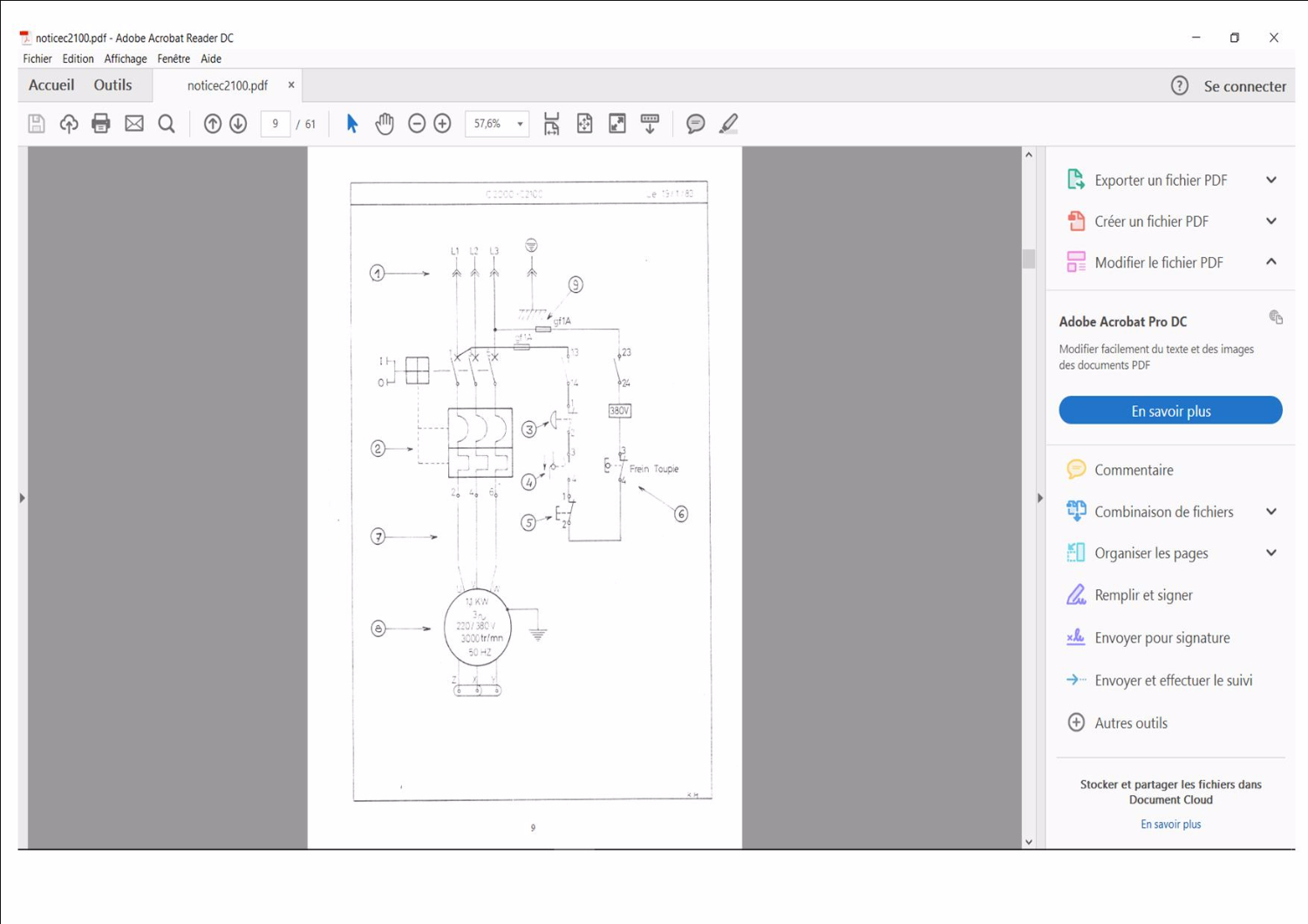Viewport: 1308px width, 924px height.
Task: Click Se connecter to sign in
Action: tap(1244, 86)
